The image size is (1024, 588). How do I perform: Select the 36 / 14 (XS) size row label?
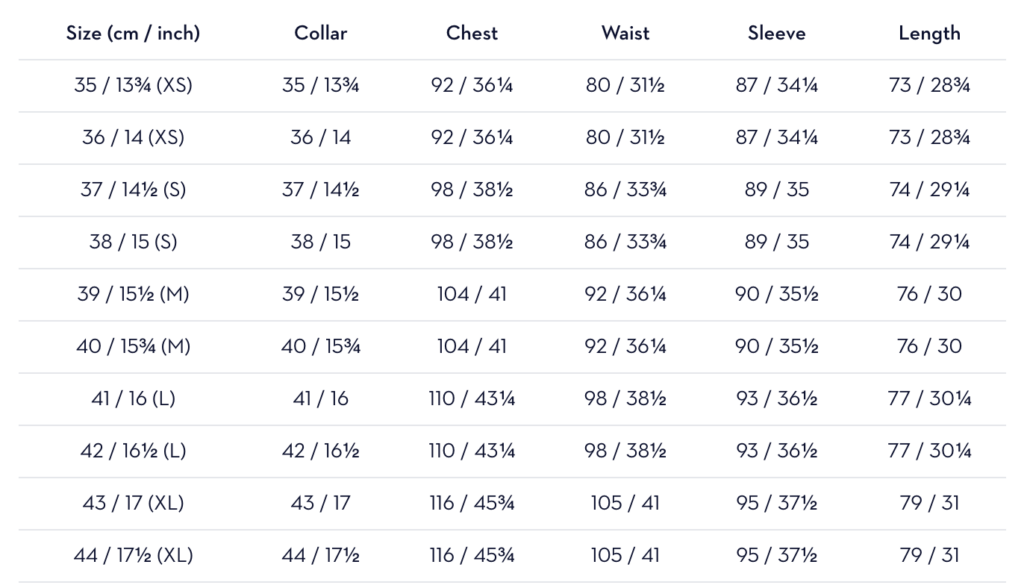pos(133,137)
